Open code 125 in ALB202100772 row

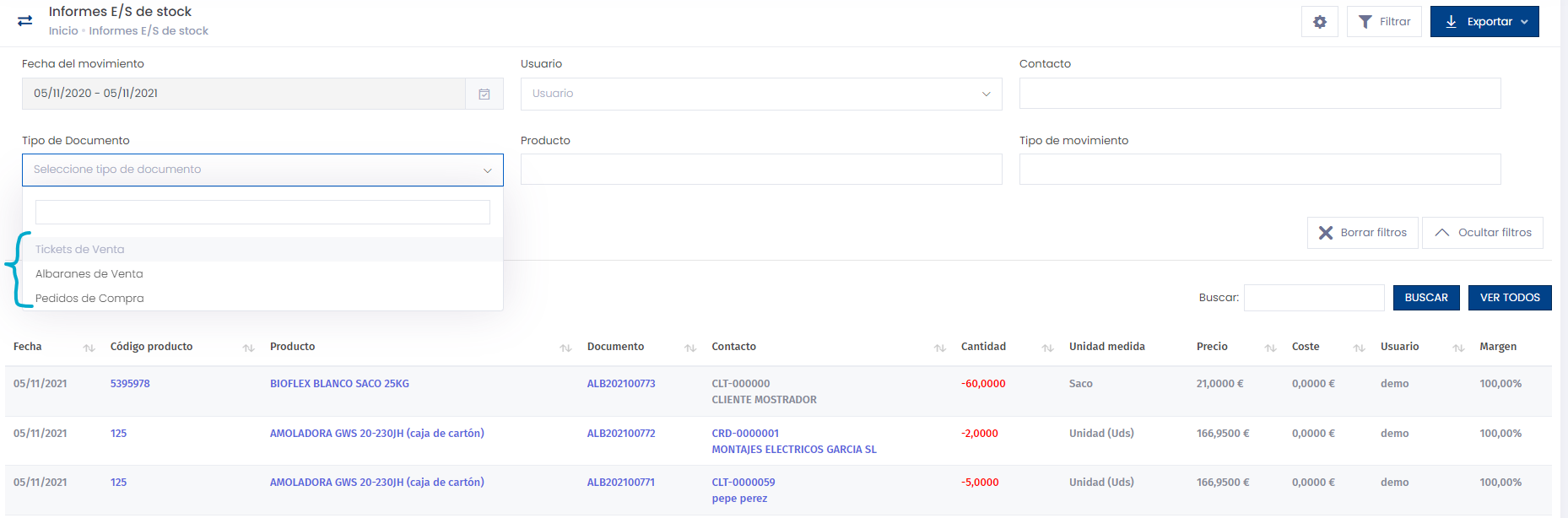[118, 434]
